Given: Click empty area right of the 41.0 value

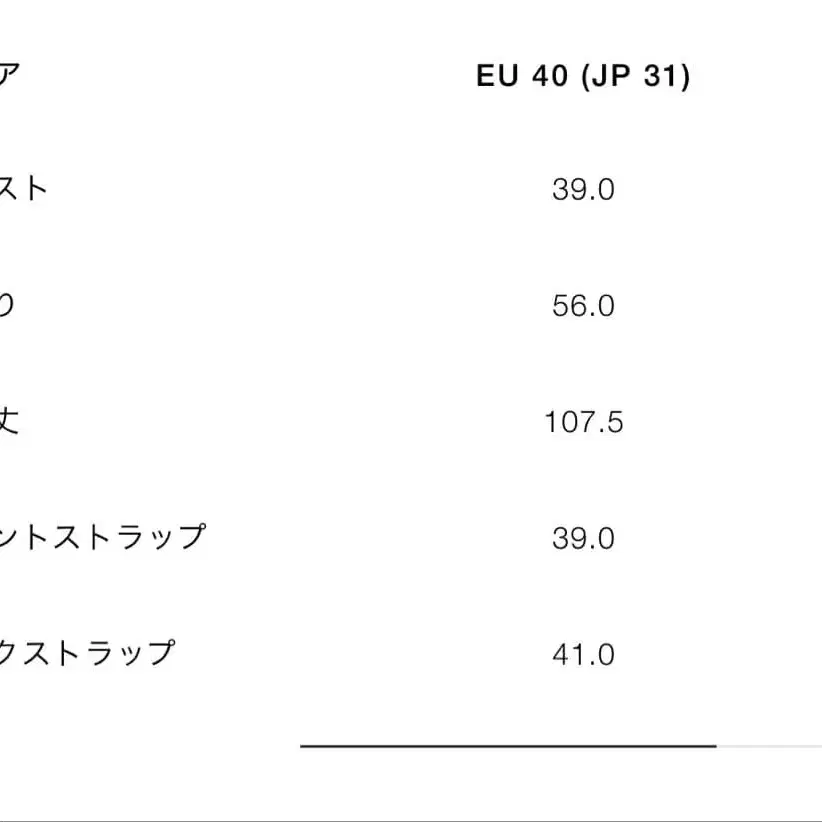Looking at the screenshot, I should point(720,655).
